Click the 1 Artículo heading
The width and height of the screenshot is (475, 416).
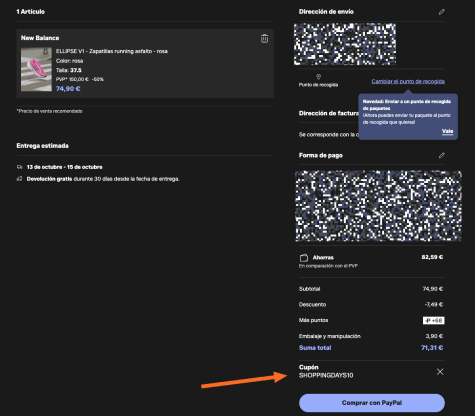(31, 12)
